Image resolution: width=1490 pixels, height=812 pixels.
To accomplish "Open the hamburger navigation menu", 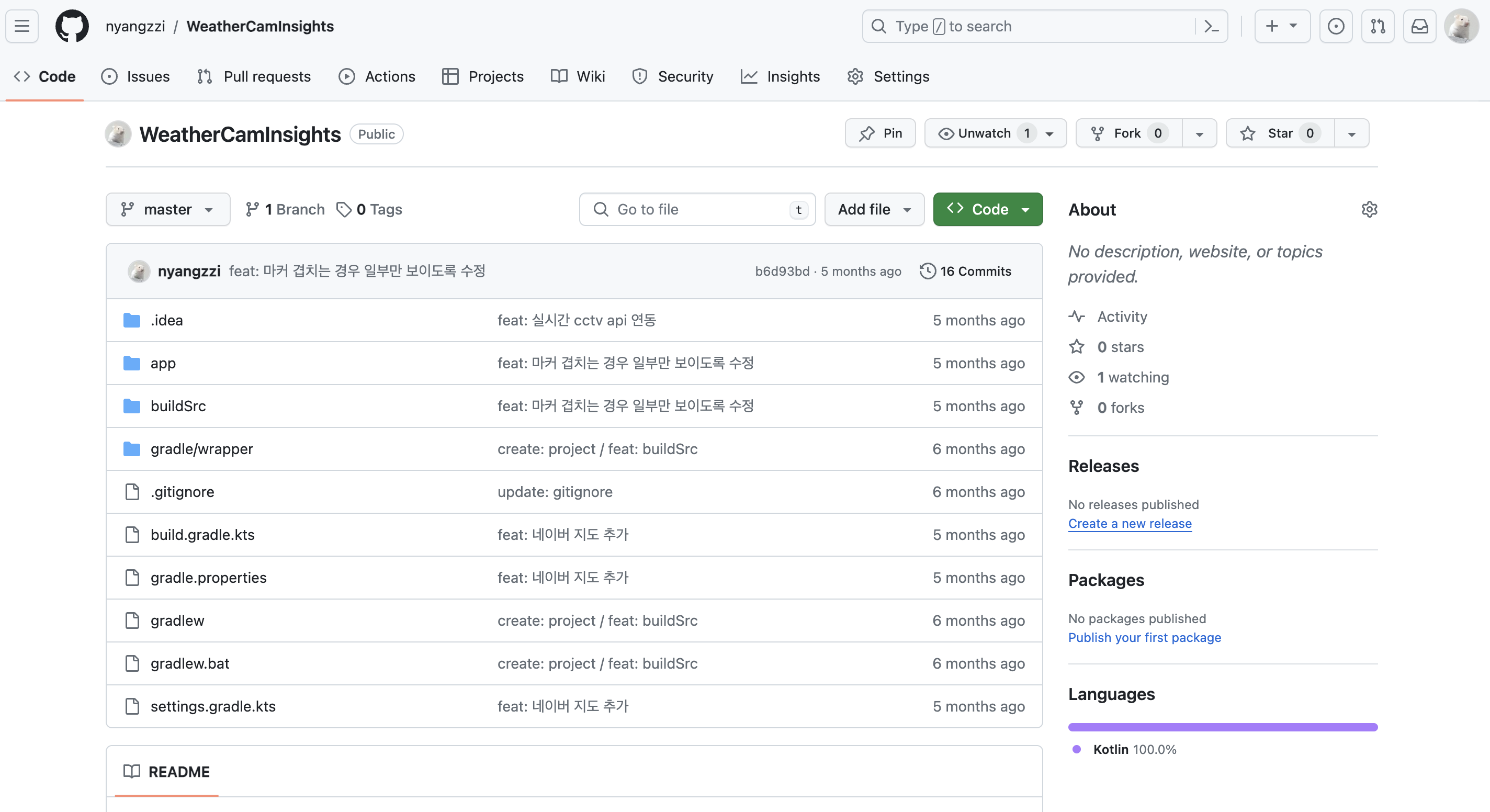I will click(x=22, y=26).
